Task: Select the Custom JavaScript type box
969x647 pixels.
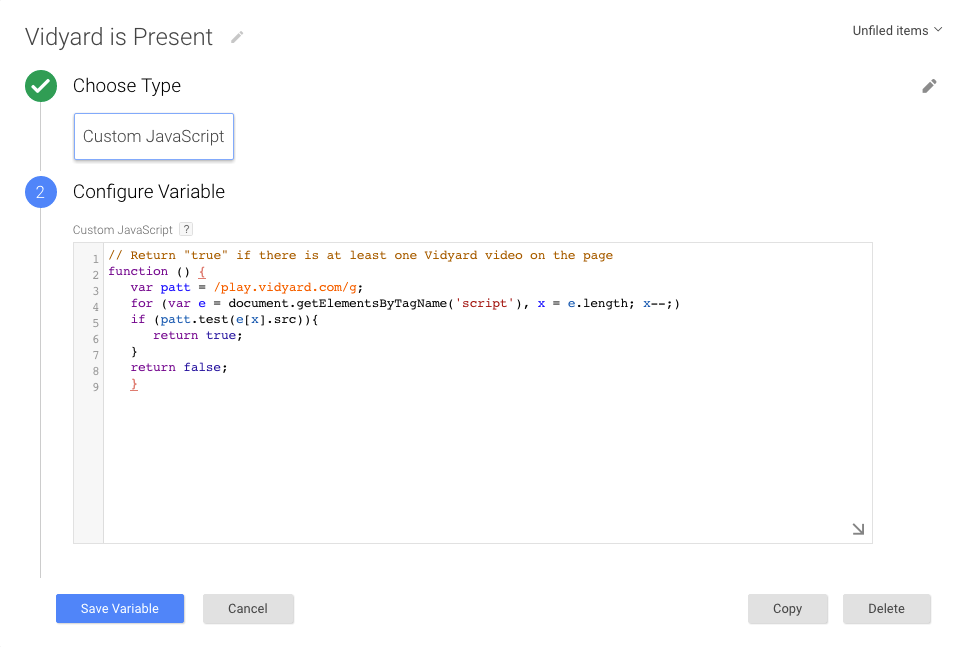Action: click(x=154, y=137)
